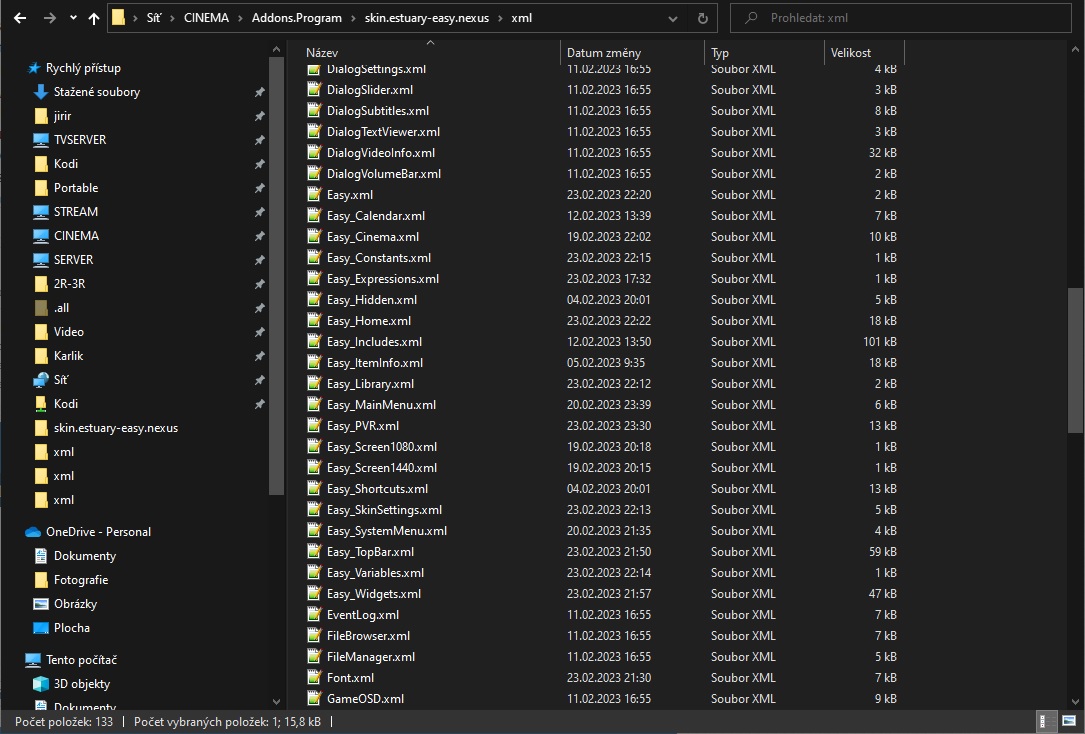Click the Easy_Home.xml file icon
Image resolution: width=1085 pixels, height=734 pixels.
(315, 321)
